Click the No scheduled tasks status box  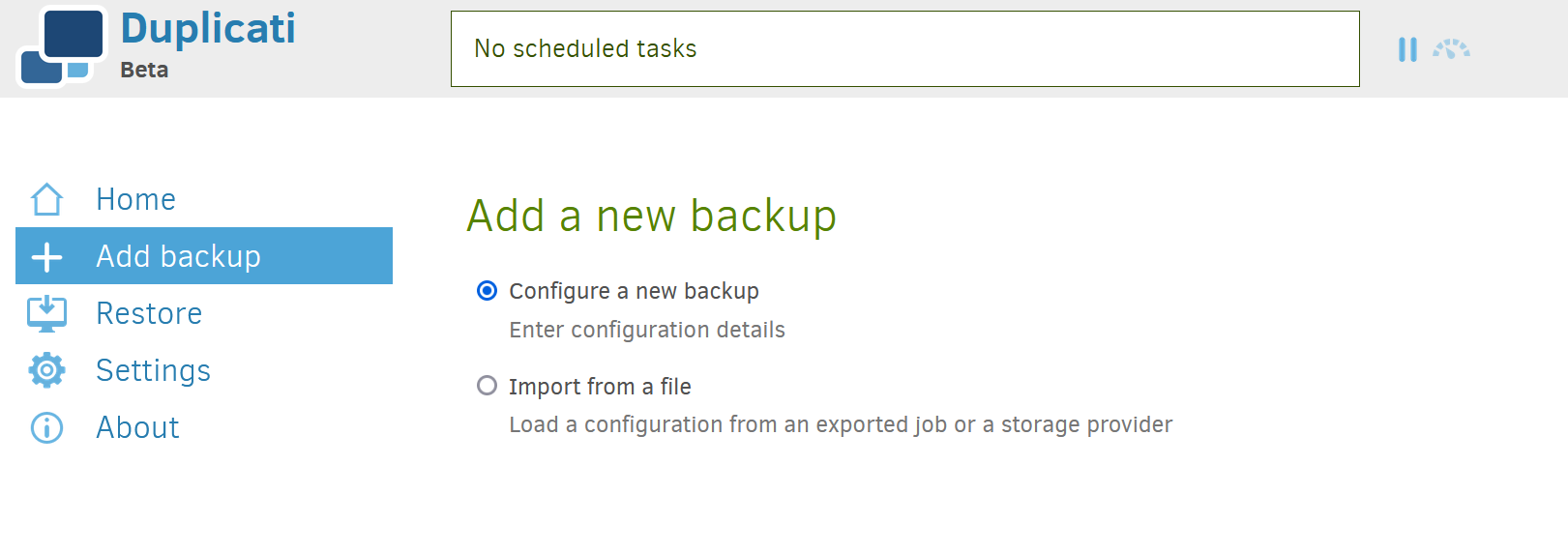pos(904,48)
